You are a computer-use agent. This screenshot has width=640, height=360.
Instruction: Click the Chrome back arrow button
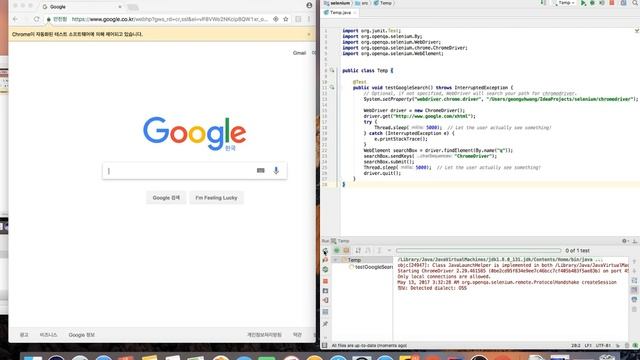(16, 19)
